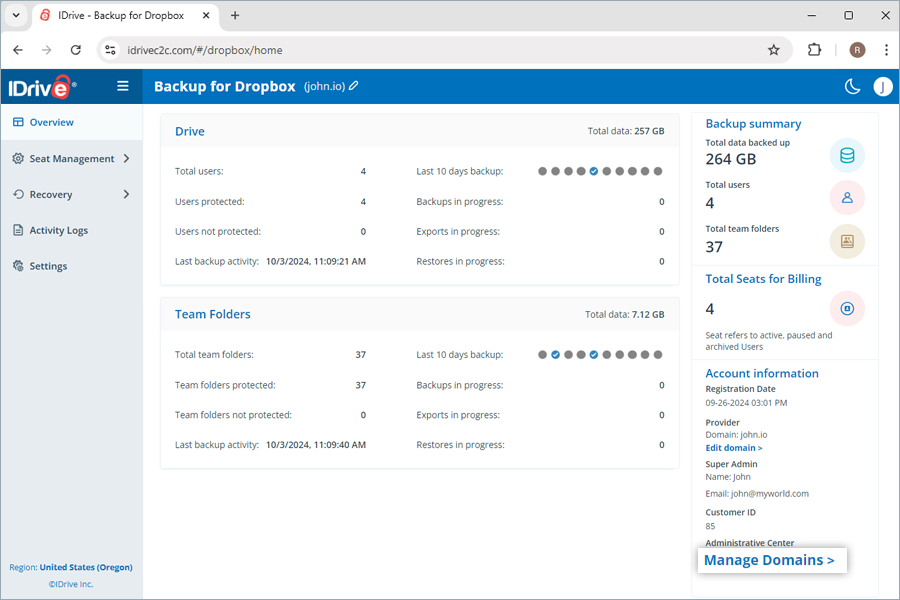Click the IDrive logo
Image resolution: width=900 pixels, height=600 pixels.
click(40, 86)
